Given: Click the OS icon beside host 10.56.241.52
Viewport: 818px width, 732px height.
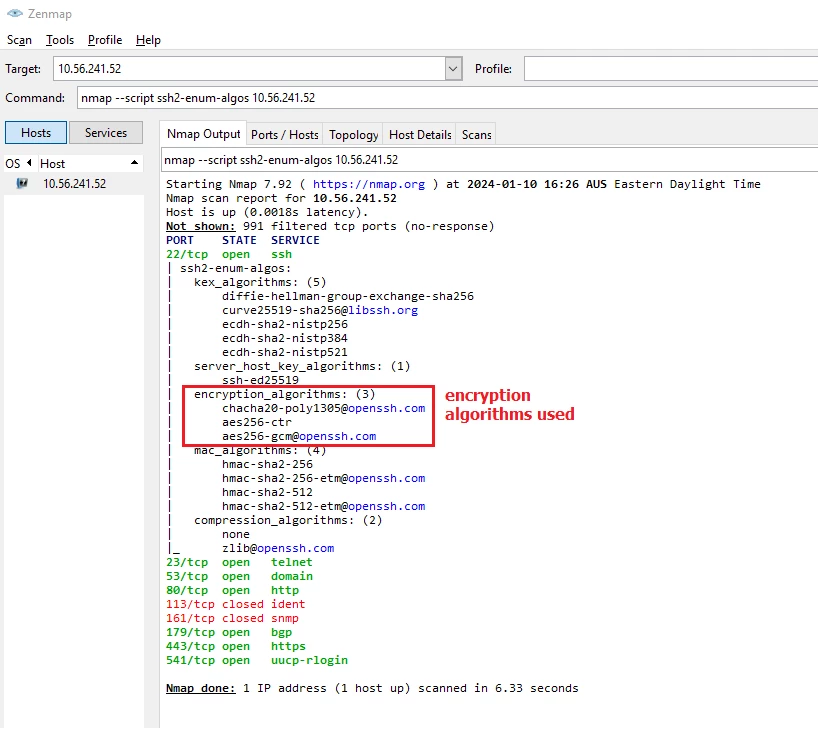Looking at the screenshot, I should click(22, 184).
